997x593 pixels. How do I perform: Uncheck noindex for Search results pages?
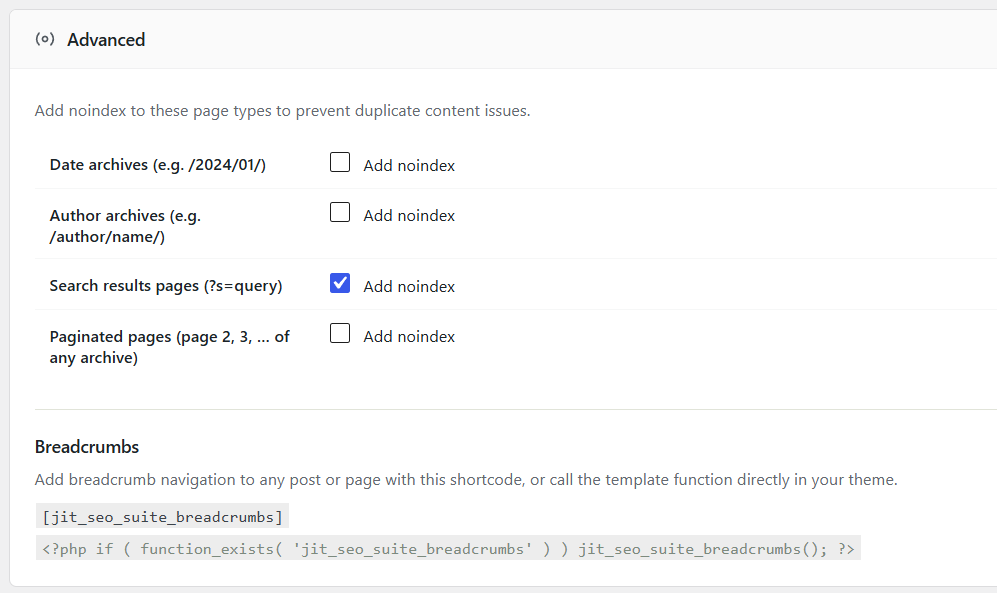[x=340, y=283]
